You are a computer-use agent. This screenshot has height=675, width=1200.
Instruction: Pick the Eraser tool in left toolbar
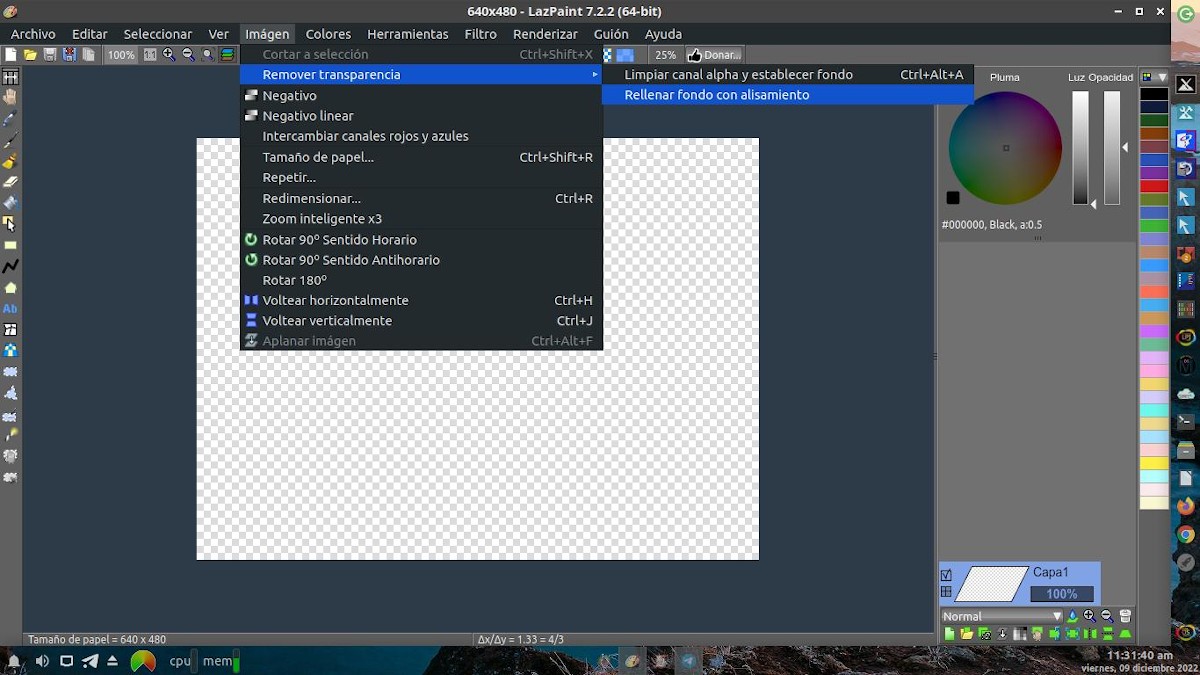point(10,182)
